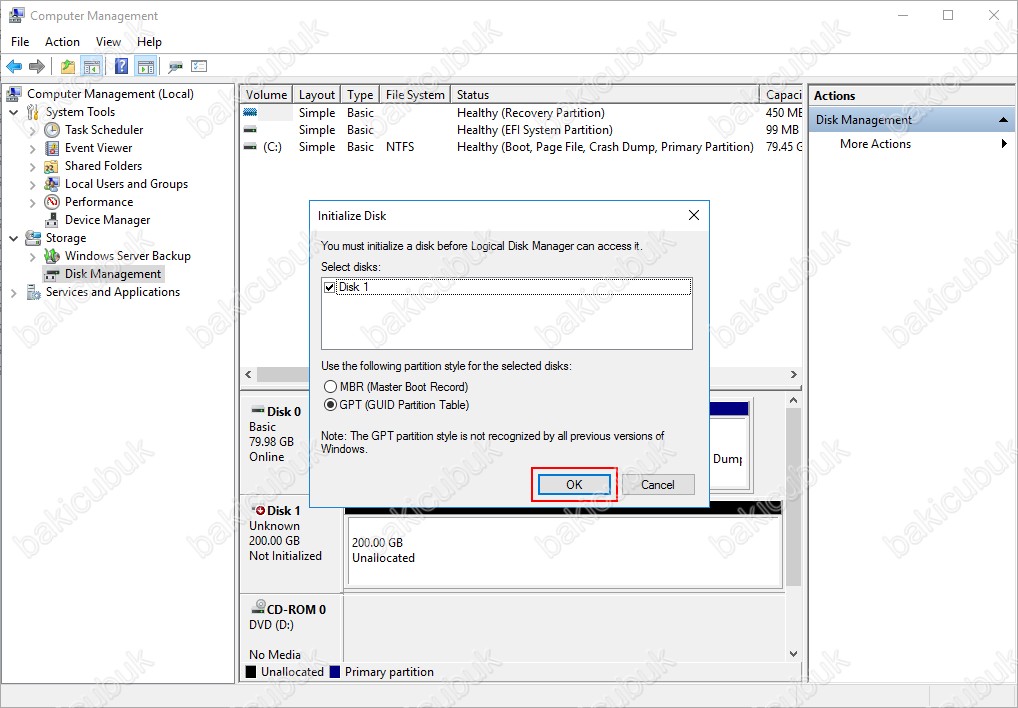Image resolution: width=1018 pixels, height=708 pixels.
Task: Click the Disk 1 not-initialized warning icon
Action: pos(258,511)
